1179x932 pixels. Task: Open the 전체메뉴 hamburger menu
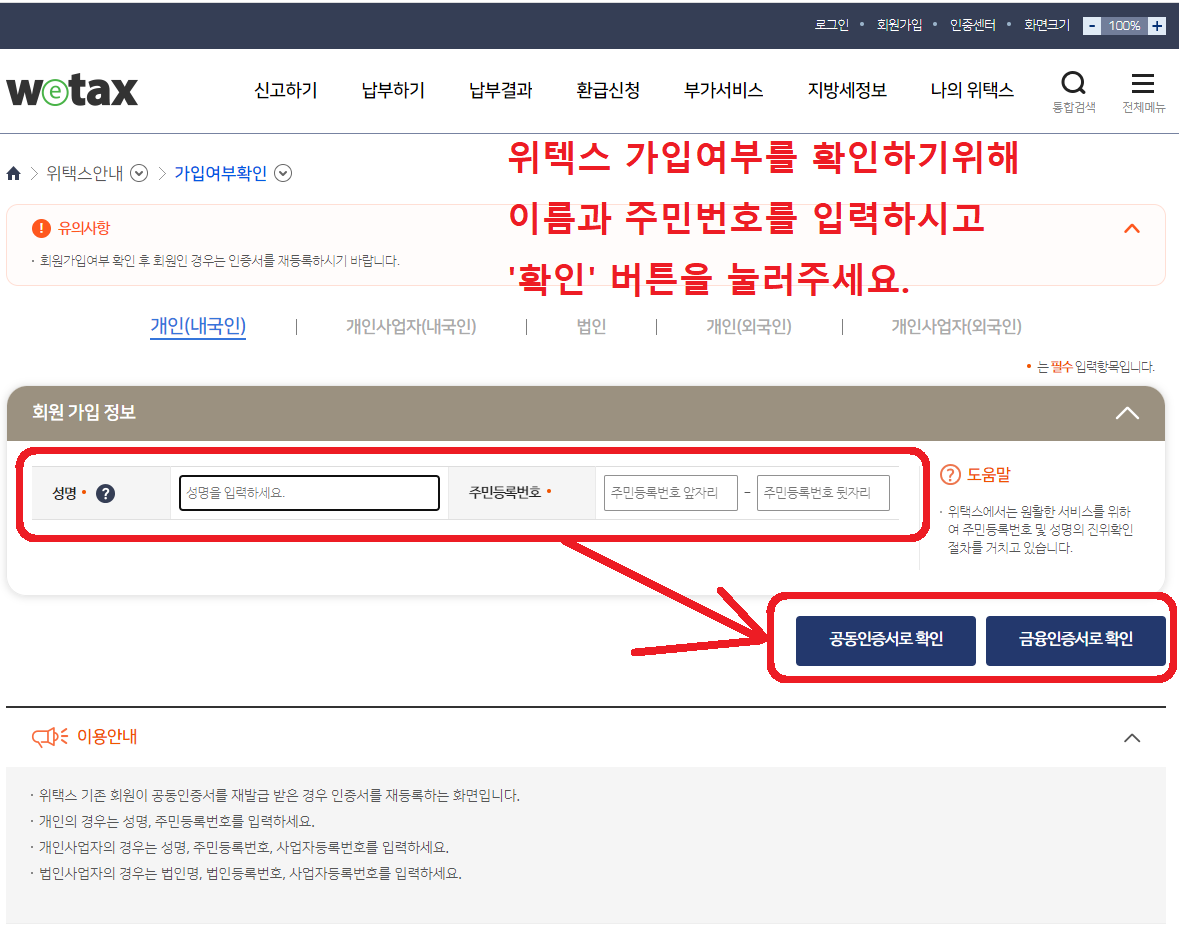pos(1143,92)
